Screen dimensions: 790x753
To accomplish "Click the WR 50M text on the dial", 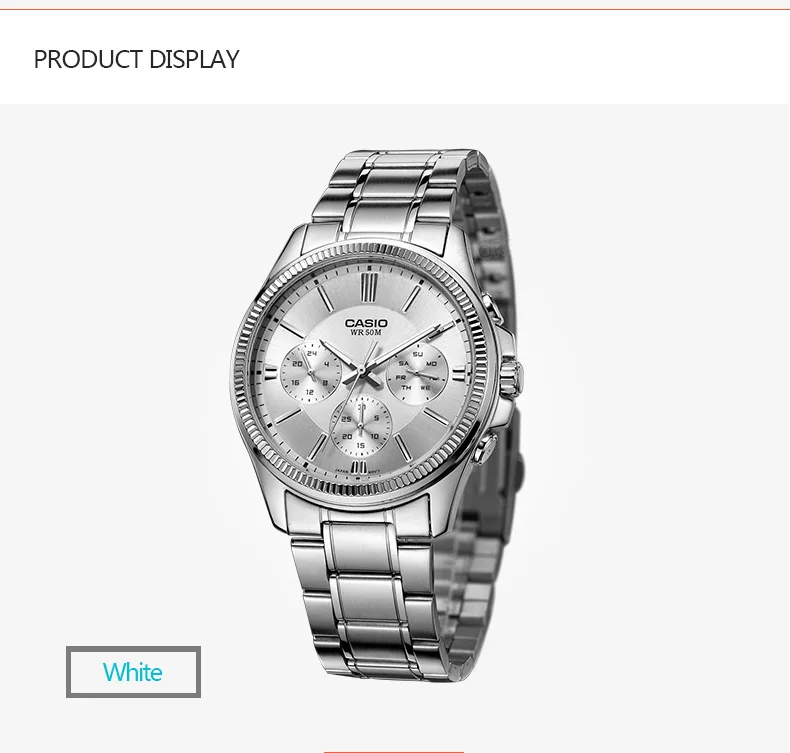I will 366,332.
